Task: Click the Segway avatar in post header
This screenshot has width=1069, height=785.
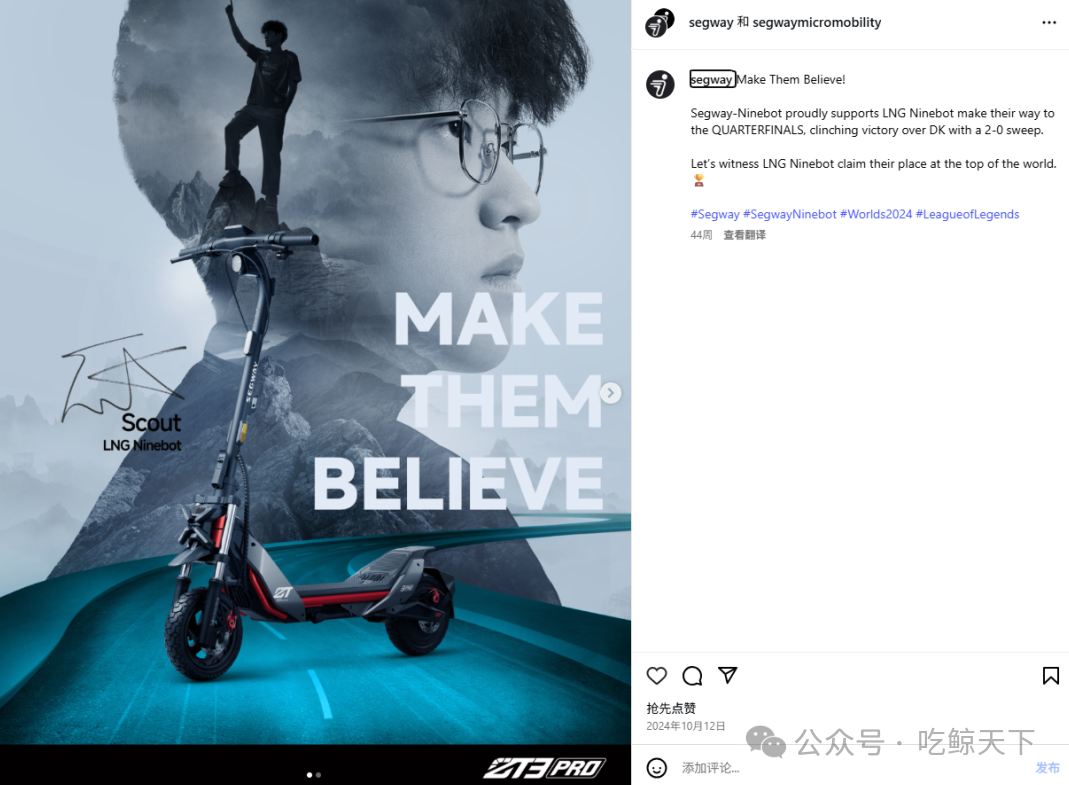Action: tap(659, 23)
